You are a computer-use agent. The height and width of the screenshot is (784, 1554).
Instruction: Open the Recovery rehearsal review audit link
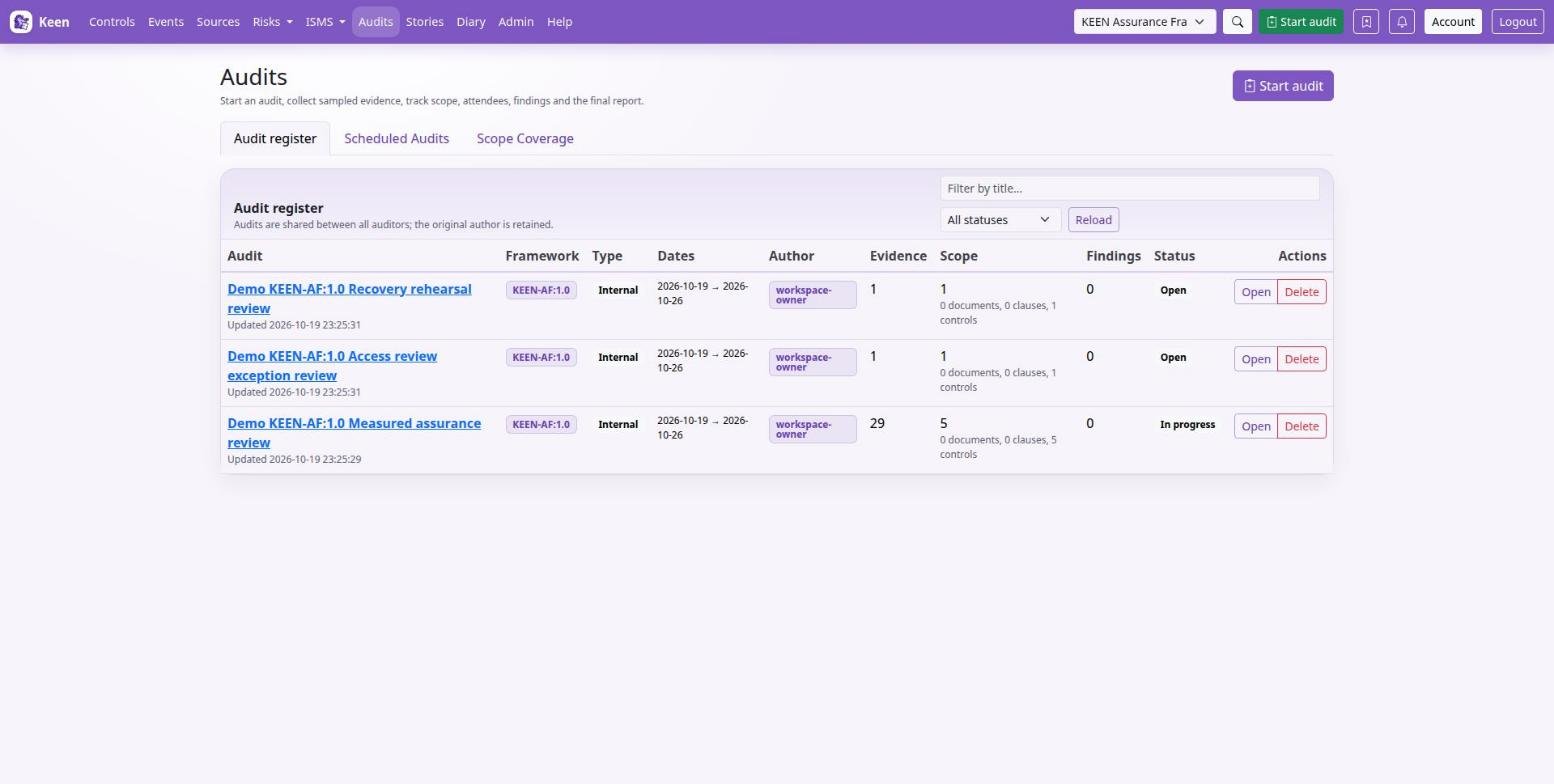(x=349, y=299)
